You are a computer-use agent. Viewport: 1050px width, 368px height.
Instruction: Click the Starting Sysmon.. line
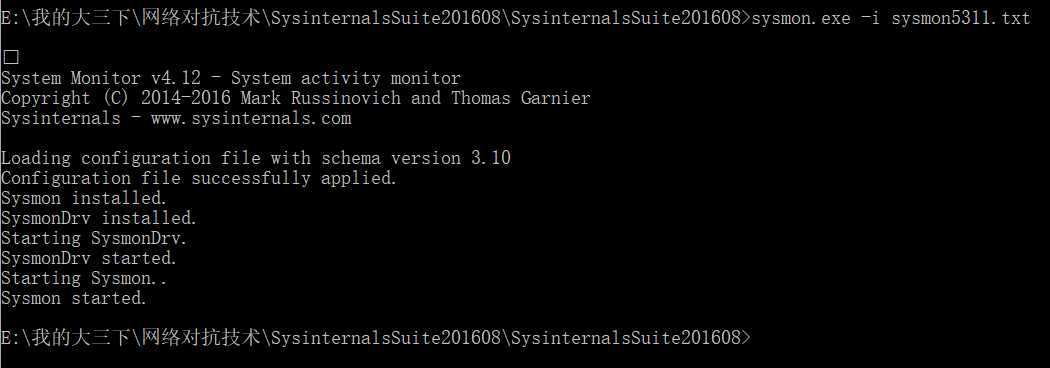click(x=84, y=278)
